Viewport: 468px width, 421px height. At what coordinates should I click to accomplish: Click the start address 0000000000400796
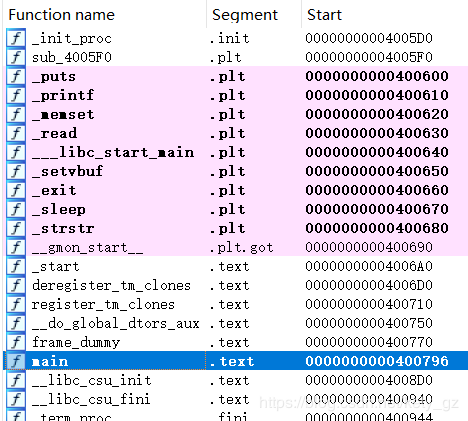[377, 361]
